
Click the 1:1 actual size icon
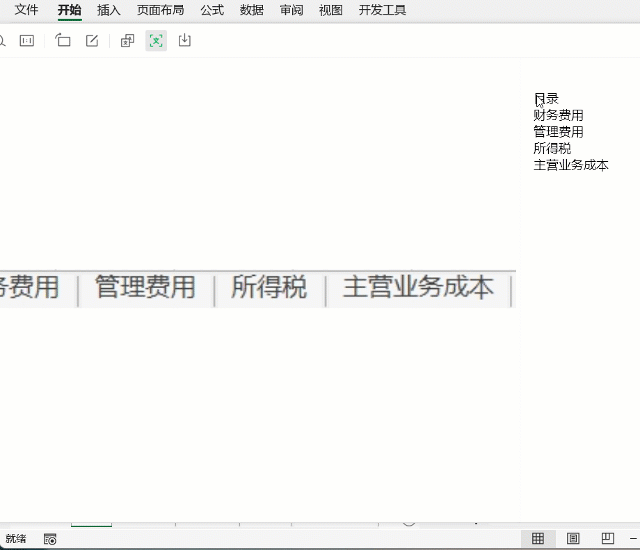tap(27, 40)
